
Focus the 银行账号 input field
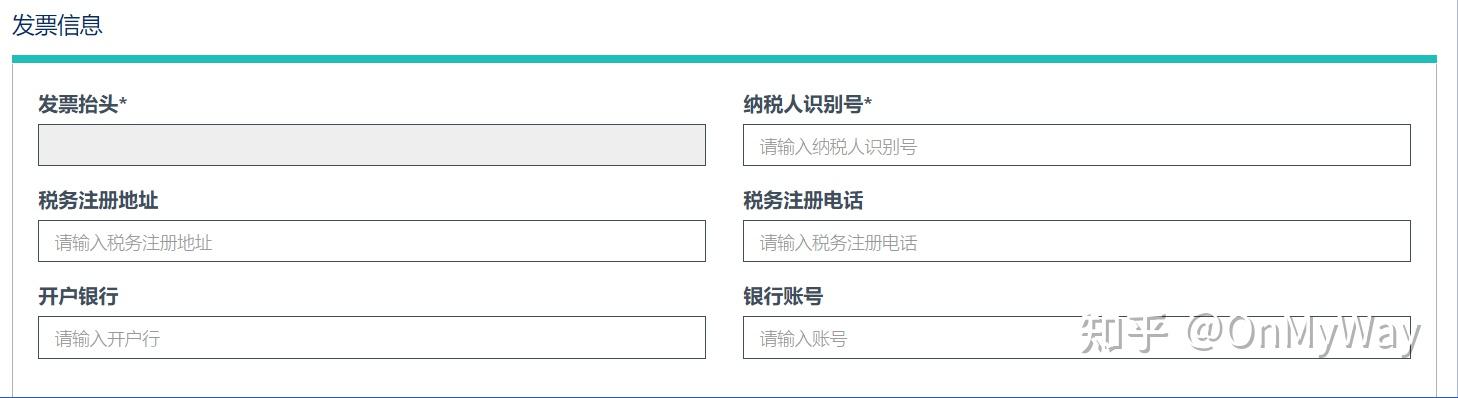[1076, 337]
